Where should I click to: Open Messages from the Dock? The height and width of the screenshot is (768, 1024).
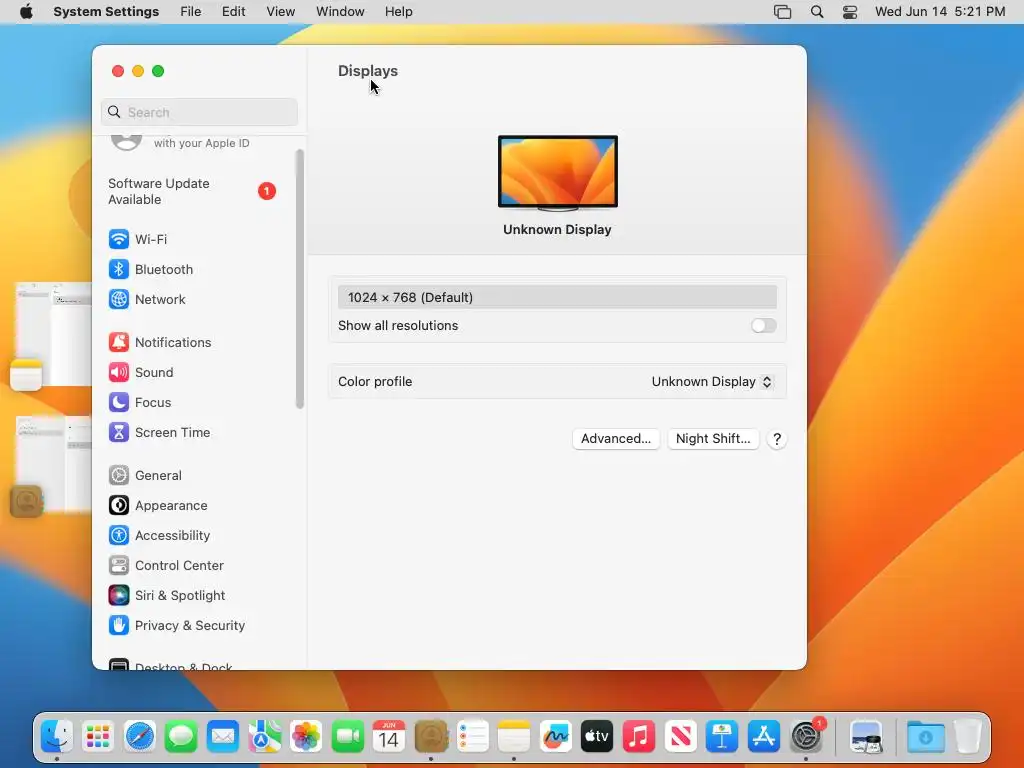[181, 737]
